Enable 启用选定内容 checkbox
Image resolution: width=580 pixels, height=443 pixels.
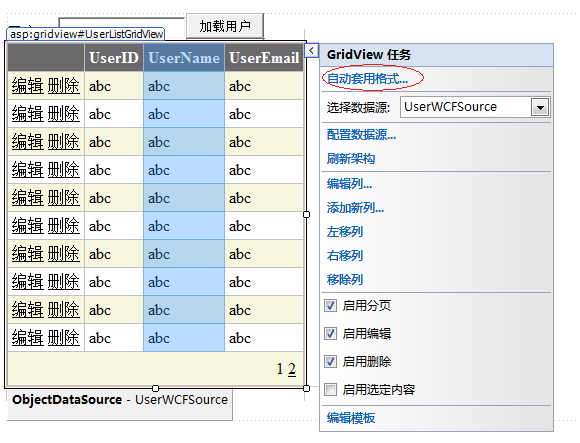click(330, 389)
